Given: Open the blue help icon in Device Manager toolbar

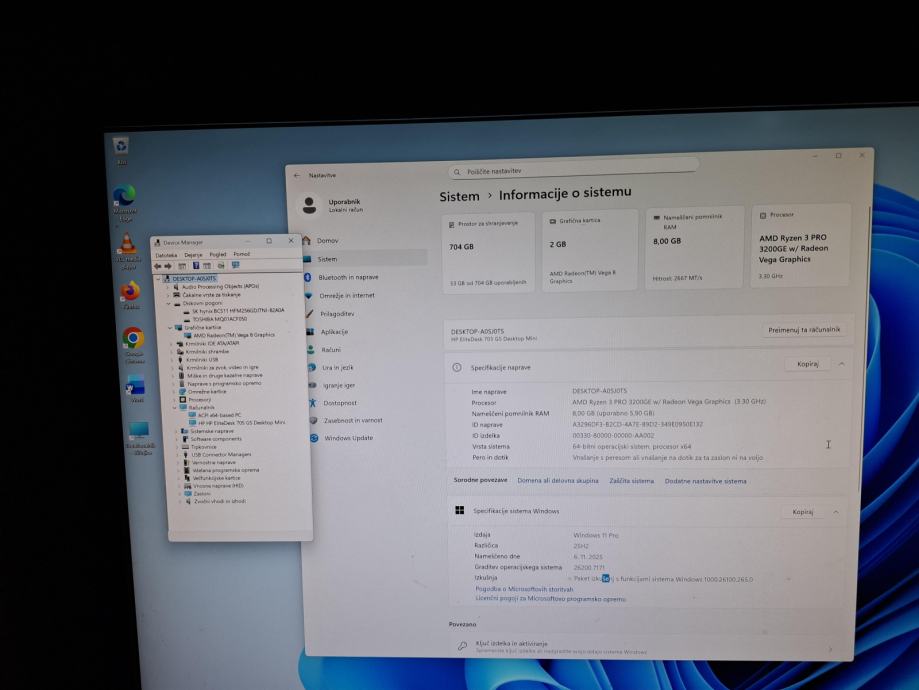Looking at the screenshot, I should (196, 266).
